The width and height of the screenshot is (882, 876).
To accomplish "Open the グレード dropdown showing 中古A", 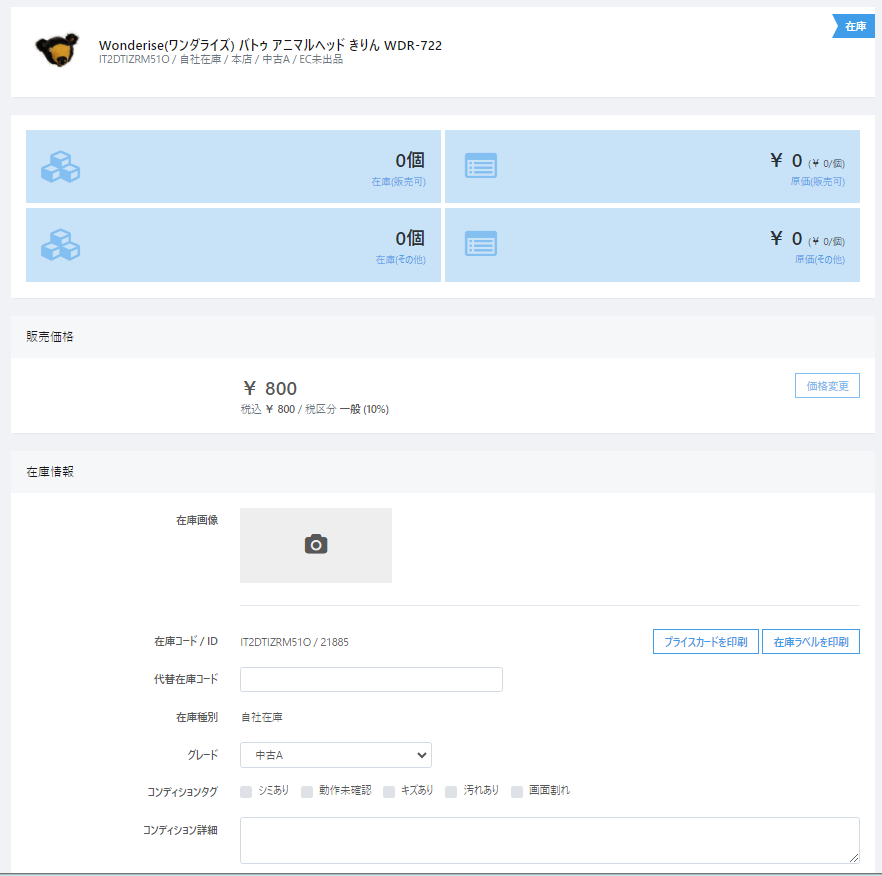I will (x=336, y=755).
